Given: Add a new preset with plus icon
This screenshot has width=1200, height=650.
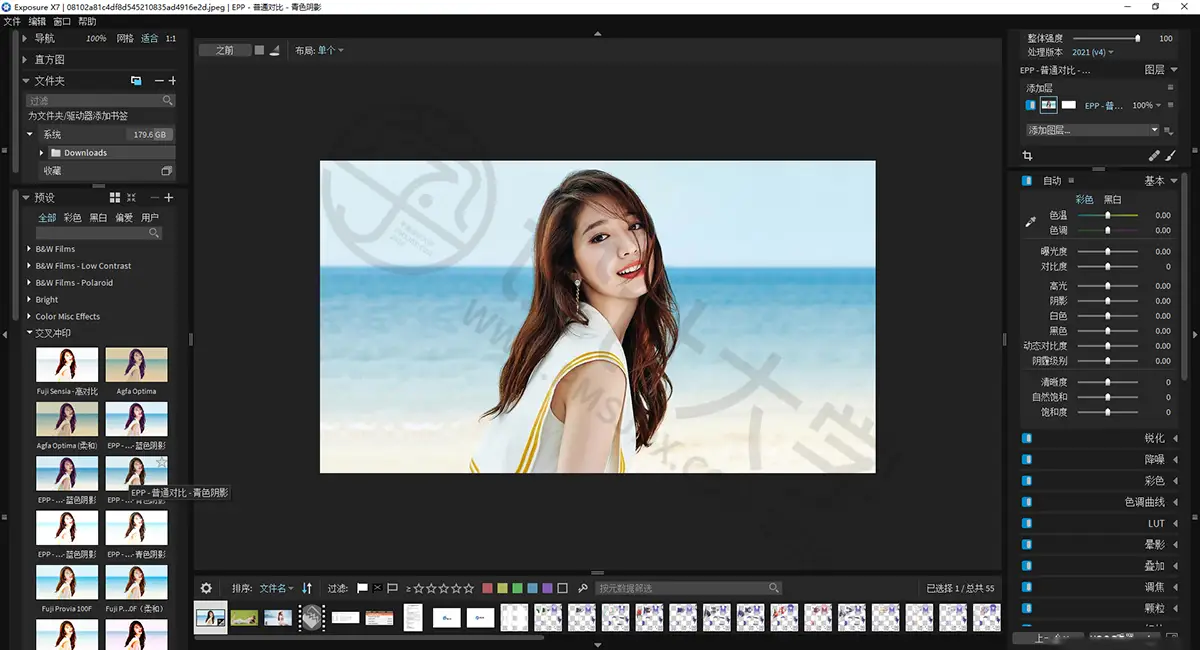Looking at the screenshot, I should [169, 198].
